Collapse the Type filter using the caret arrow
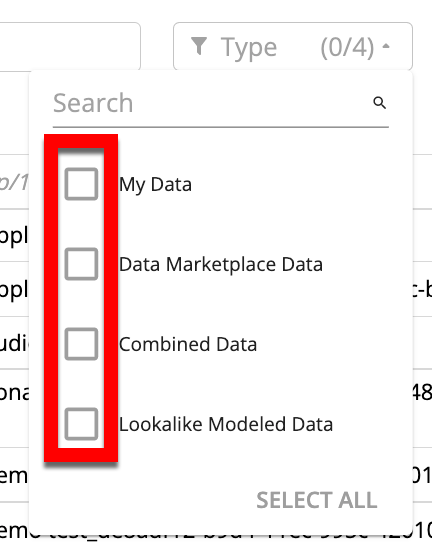Screen dimensions: 432x554 click(x=386, y=46)
